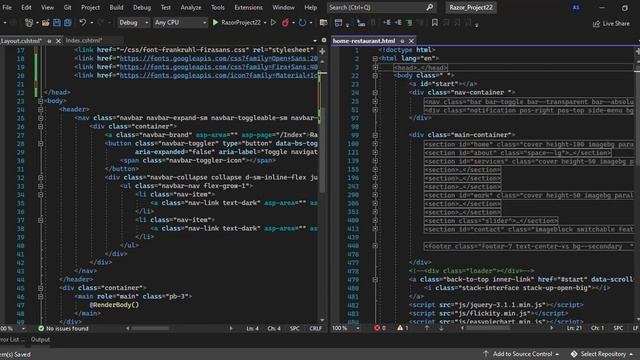Open the fonts.googleapis.com Open+Sans link
The width and height of the screenshot is (640, 360).
pyautogui.click(x=218, y=58)
